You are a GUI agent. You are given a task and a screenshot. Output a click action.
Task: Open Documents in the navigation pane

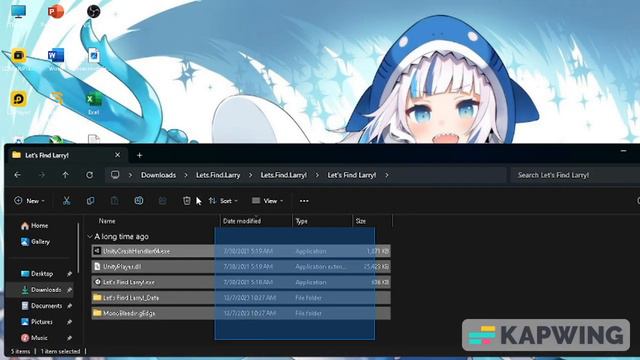click(41, 306)
